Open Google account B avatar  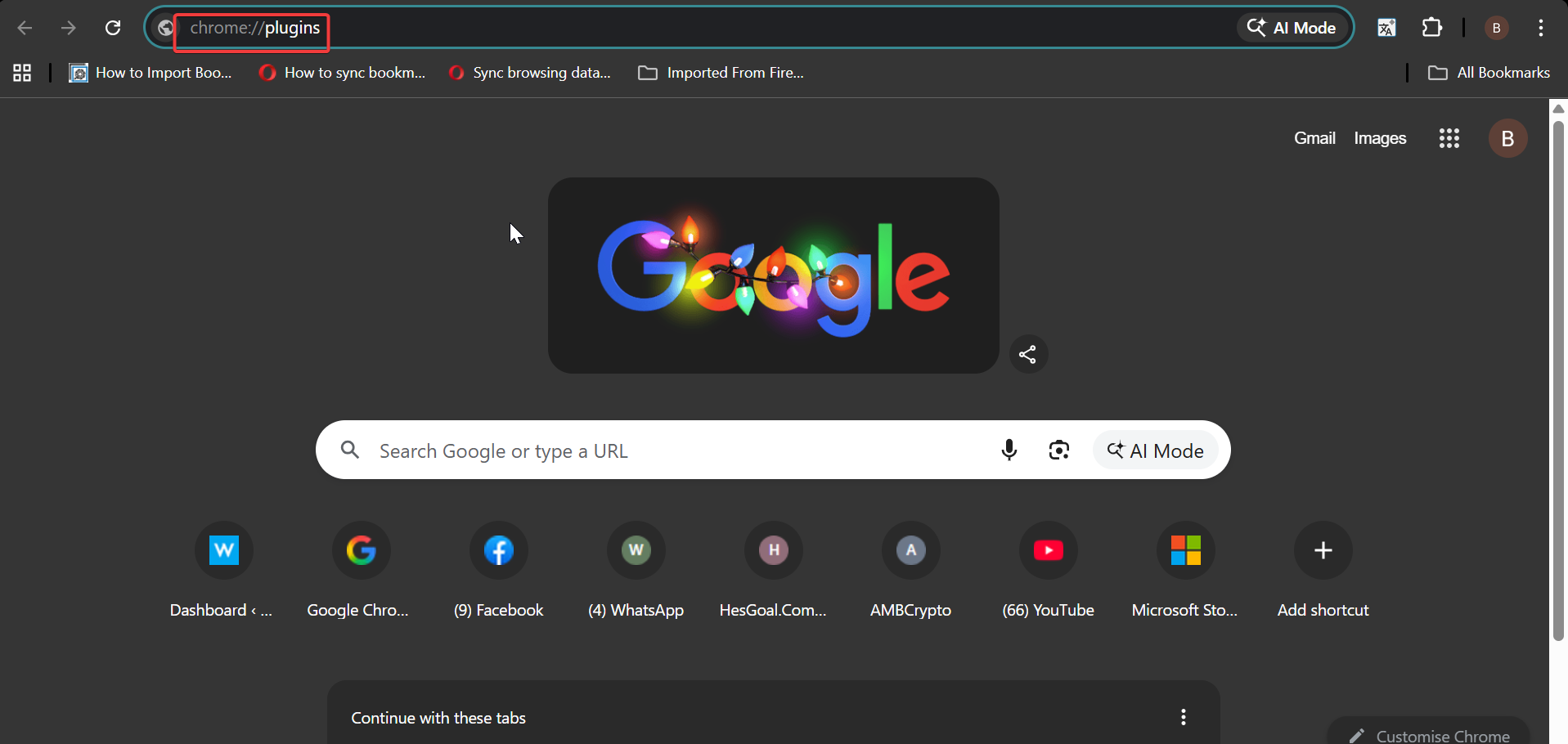pos(1507,138)
